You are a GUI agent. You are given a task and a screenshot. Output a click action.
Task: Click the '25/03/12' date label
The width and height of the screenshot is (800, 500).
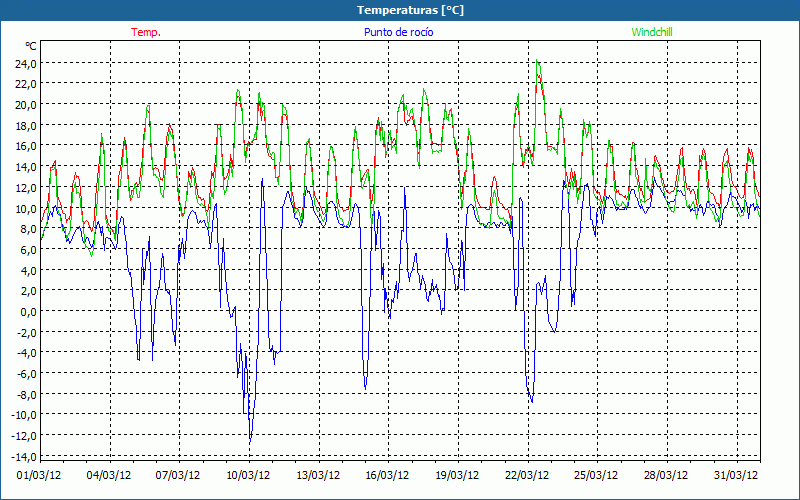tap(596, 475)
